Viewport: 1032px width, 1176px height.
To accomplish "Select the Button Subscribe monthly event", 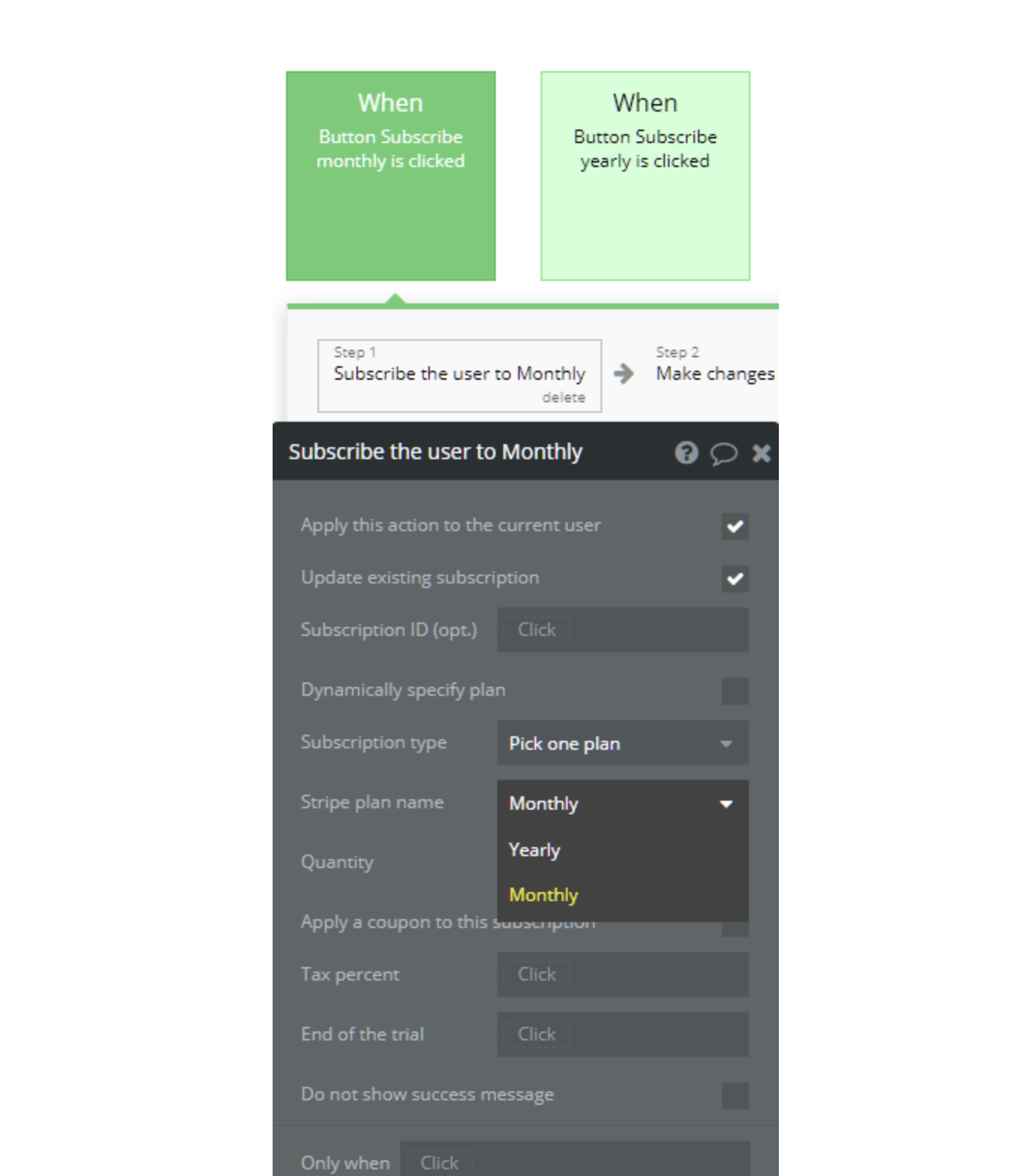I will [390, 176].
